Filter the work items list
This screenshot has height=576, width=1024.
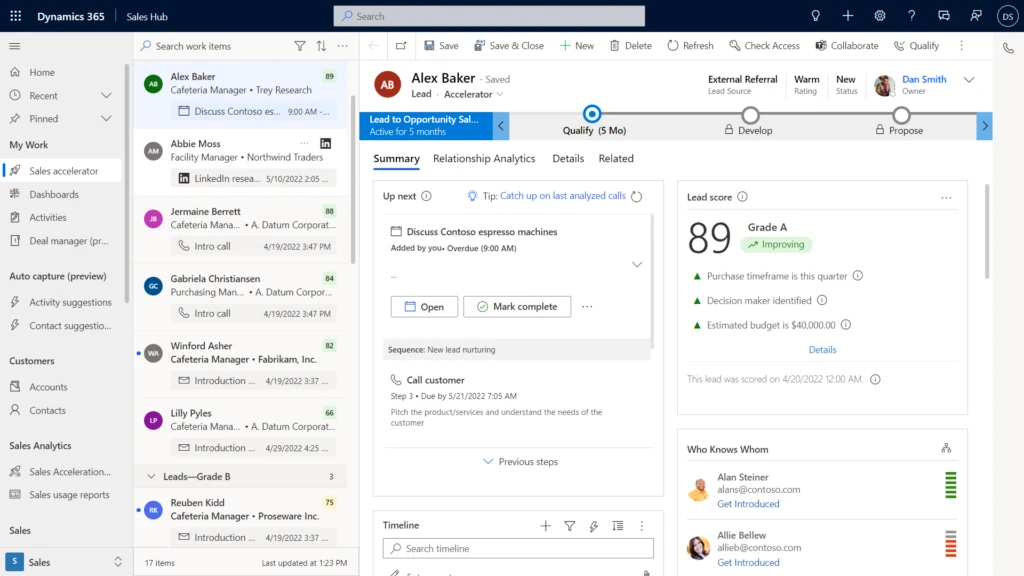point(300,46)
